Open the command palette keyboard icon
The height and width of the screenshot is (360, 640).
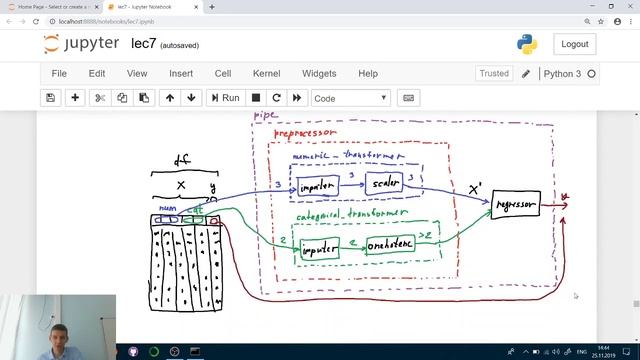pos(409,98)
